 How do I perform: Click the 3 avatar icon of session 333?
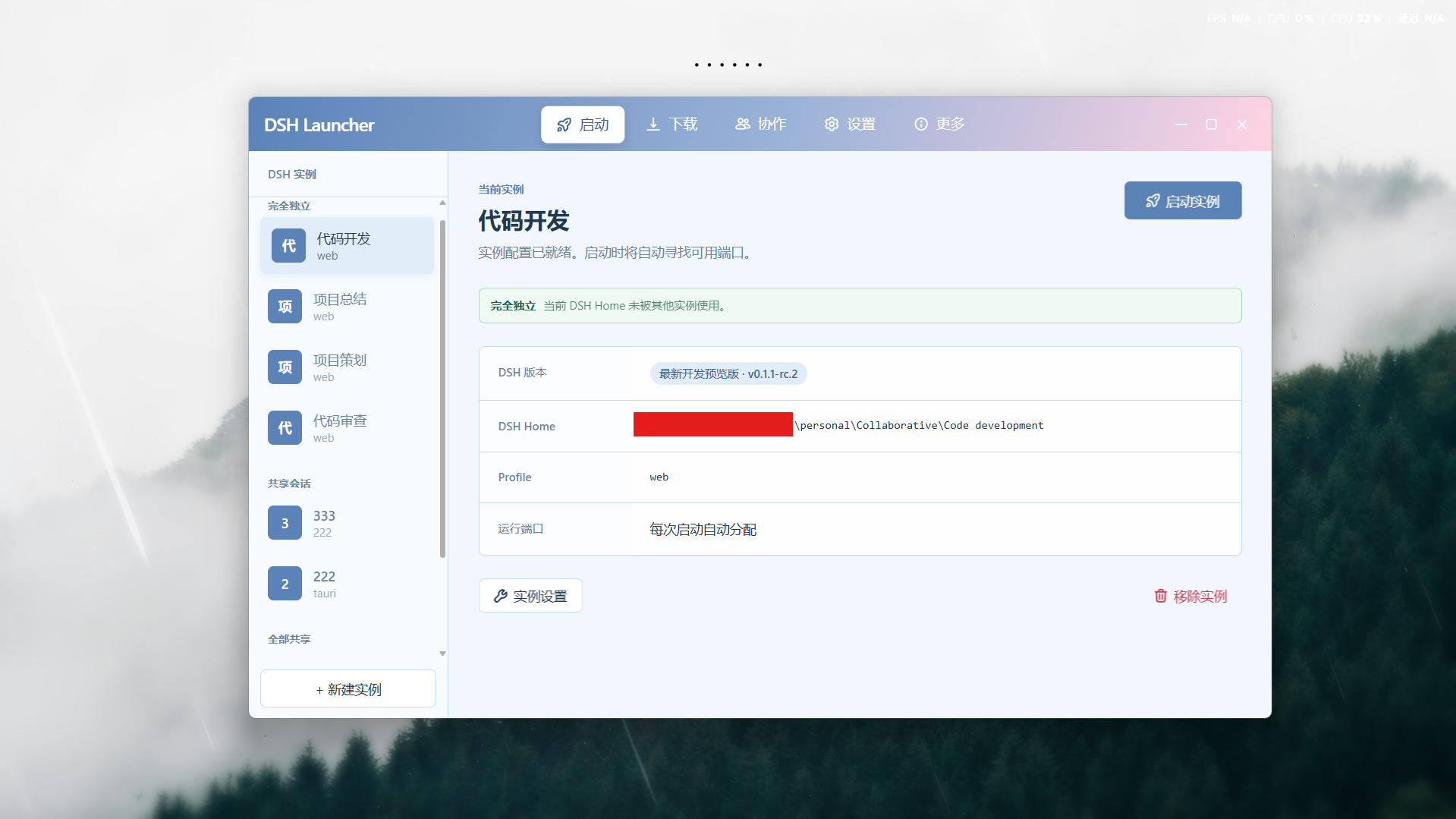click(285, 523)
